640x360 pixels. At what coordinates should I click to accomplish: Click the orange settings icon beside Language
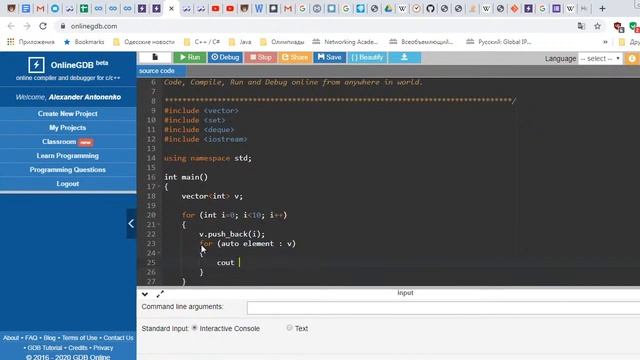[x=632, y=58]
